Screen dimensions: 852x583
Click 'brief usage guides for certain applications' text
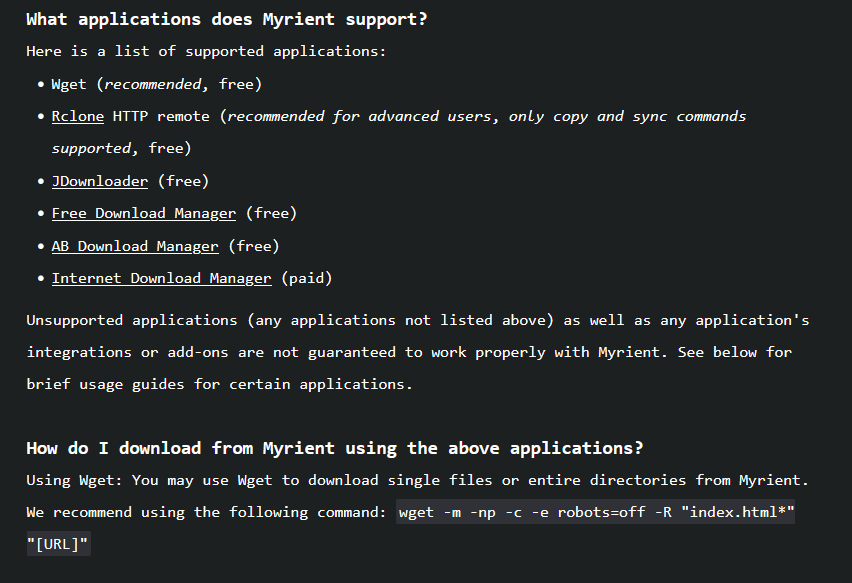click(x=219, y=384)
